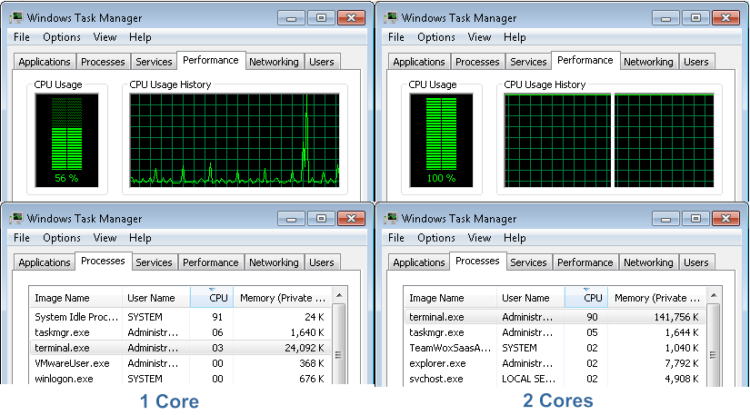Select terminal.exe row using 141,756 K memory
The width and height of the screenshot is (750, 415).
pos(555,317)
